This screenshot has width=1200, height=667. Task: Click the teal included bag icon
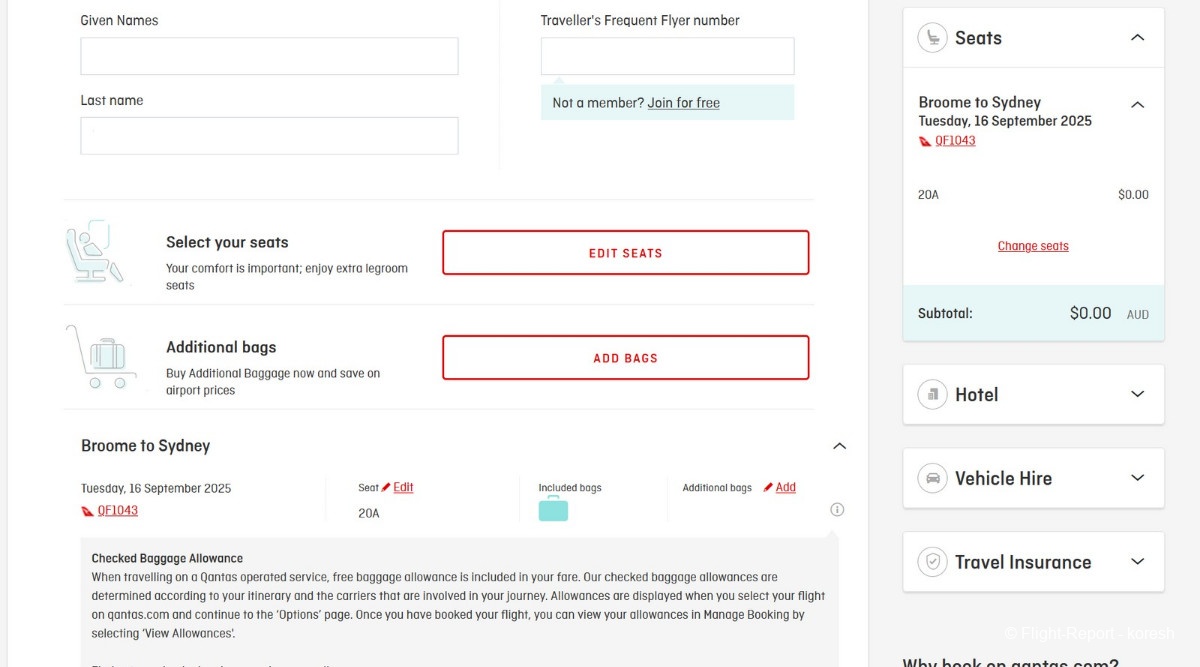coord(553,509)
